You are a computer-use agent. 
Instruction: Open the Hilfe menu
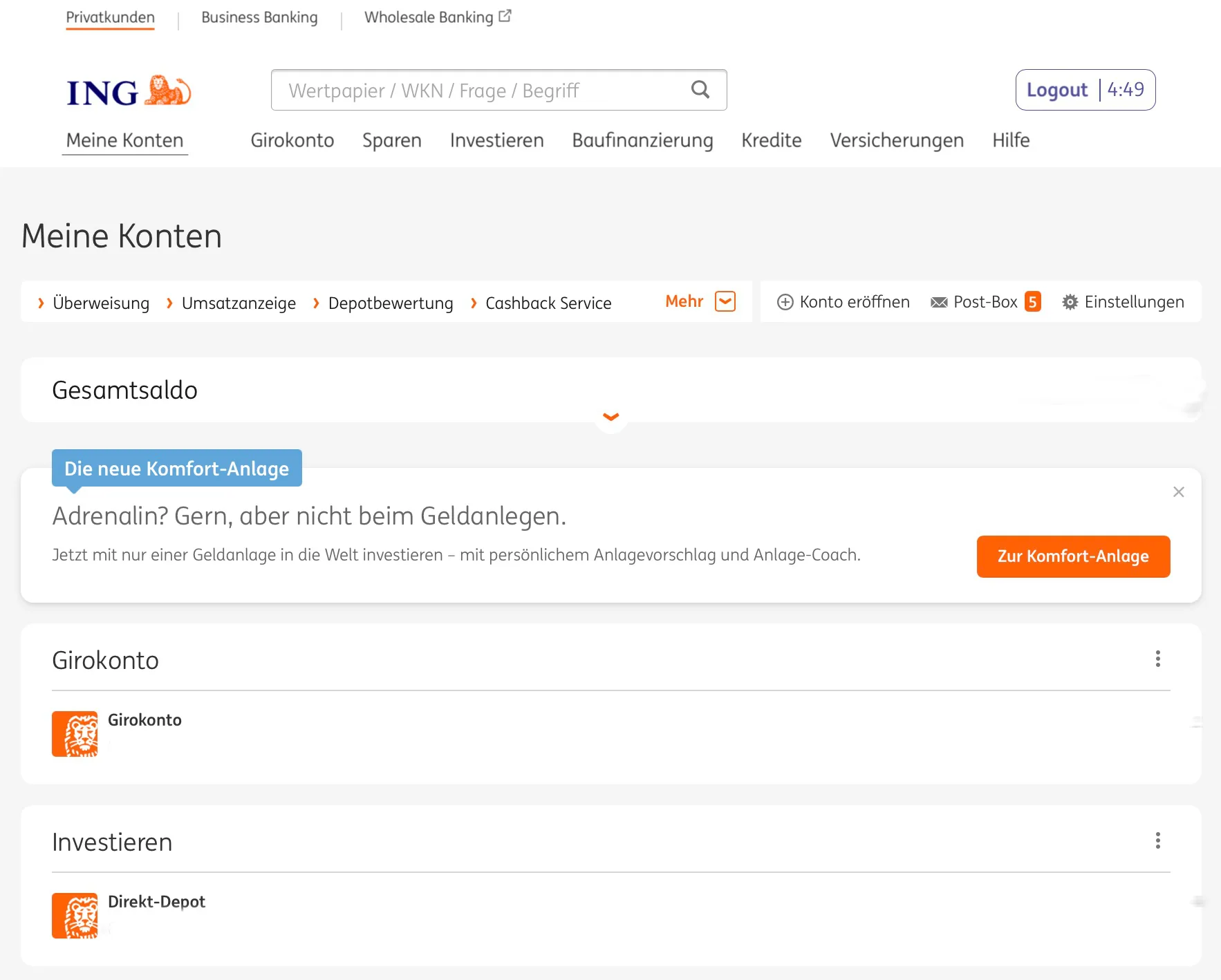coord(1011,140)
